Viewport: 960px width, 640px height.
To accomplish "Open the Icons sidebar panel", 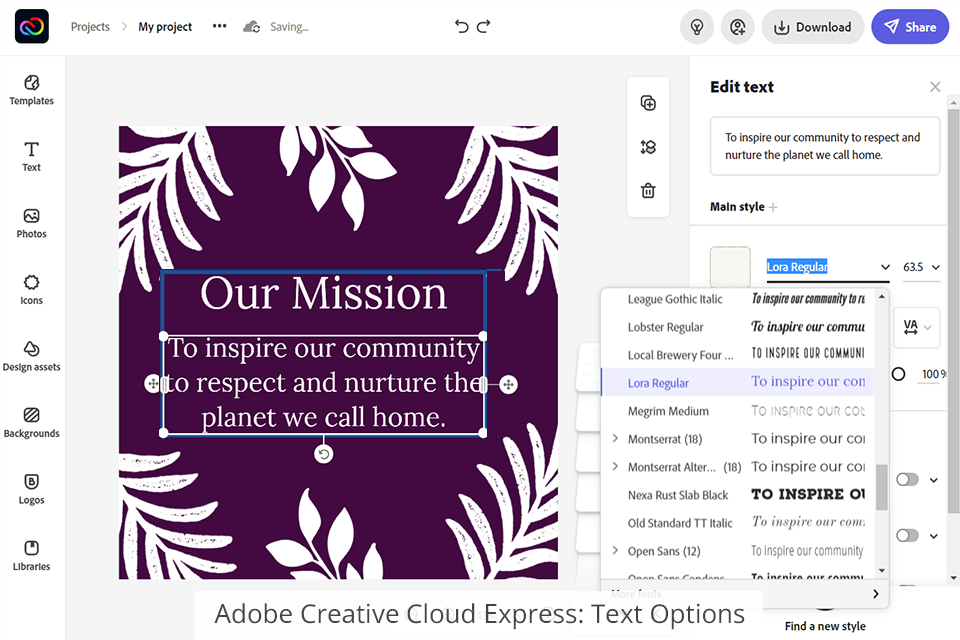I will [31, 288].
